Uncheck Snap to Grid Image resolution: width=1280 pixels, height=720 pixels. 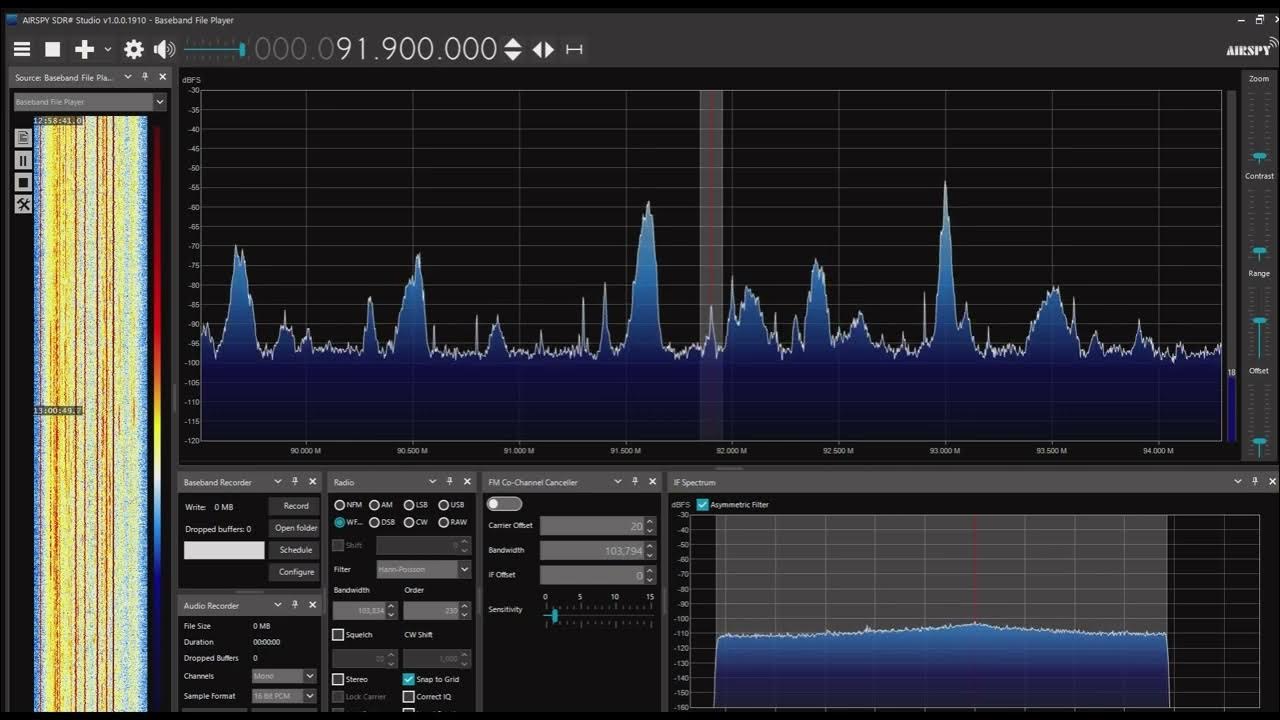(x=408, y=680)
